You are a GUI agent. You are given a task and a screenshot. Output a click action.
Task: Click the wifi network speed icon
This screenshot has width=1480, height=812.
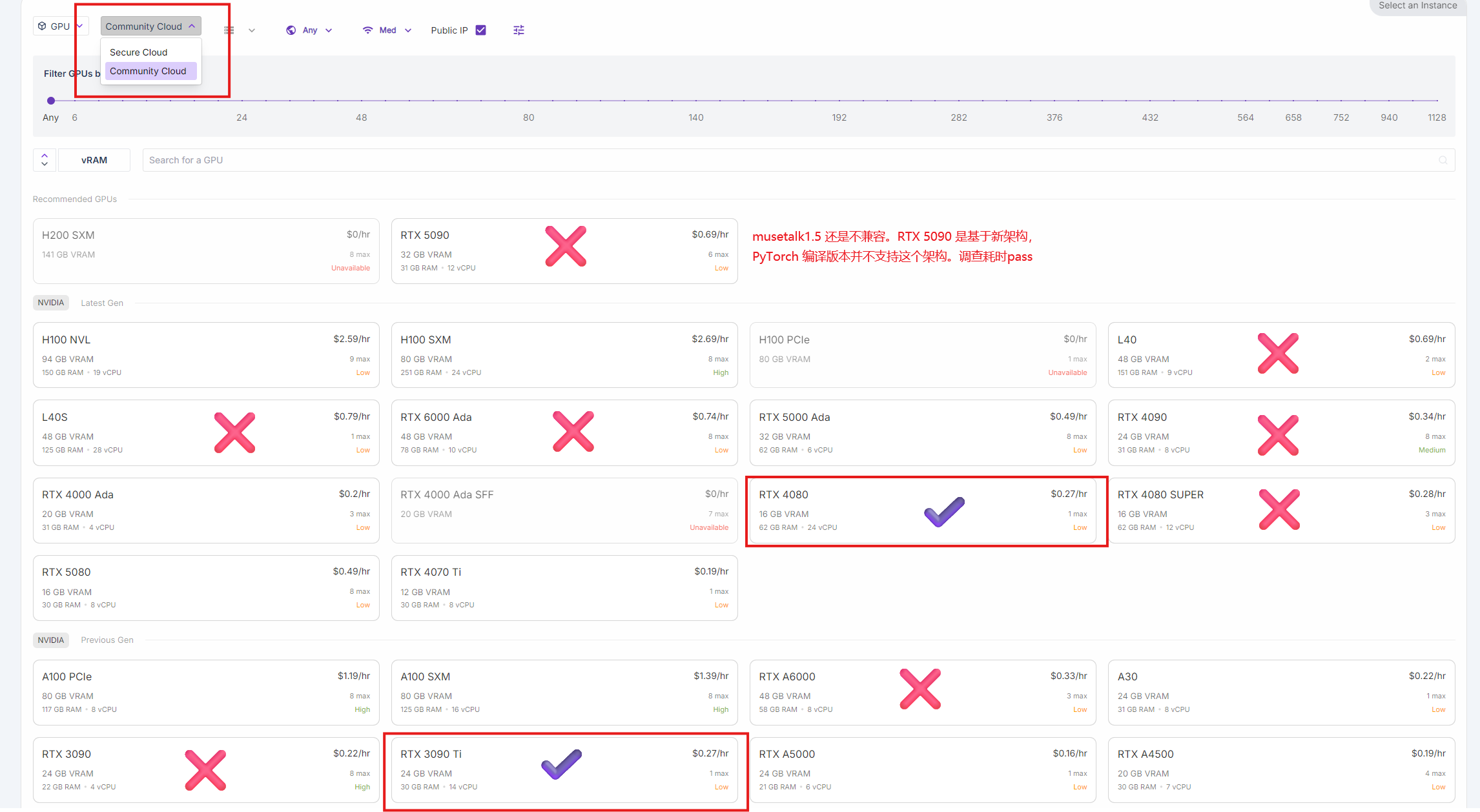point(367,30)
